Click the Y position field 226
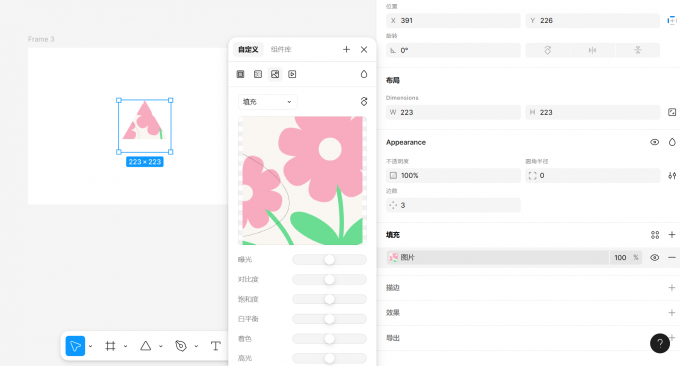 592,20
